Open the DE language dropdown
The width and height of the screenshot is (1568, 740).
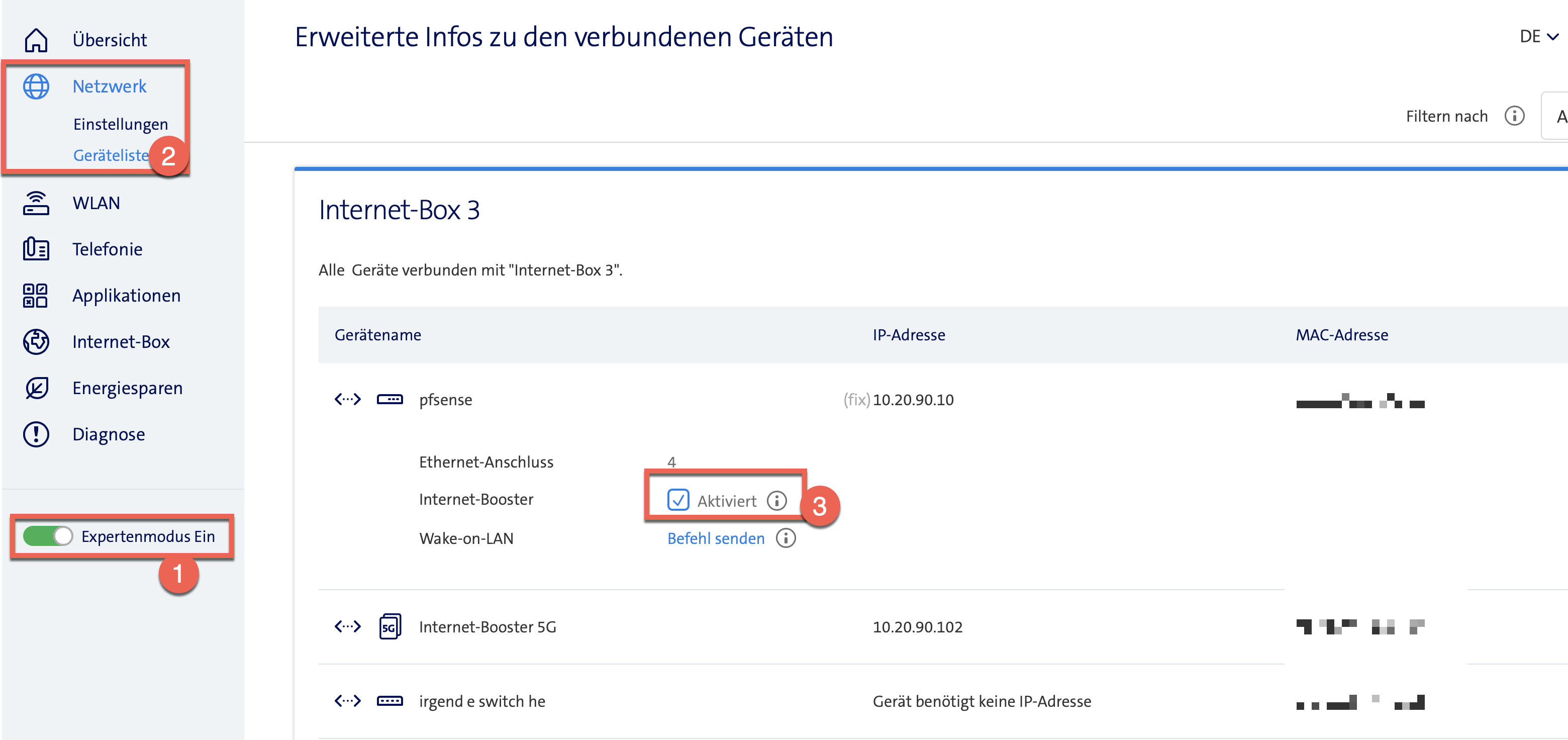click(x=1538, y=37)
